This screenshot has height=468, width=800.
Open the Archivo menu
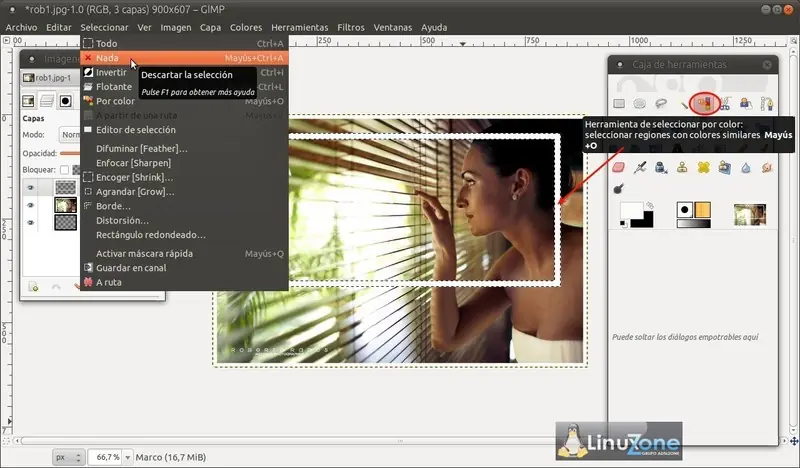click(21, 28)
